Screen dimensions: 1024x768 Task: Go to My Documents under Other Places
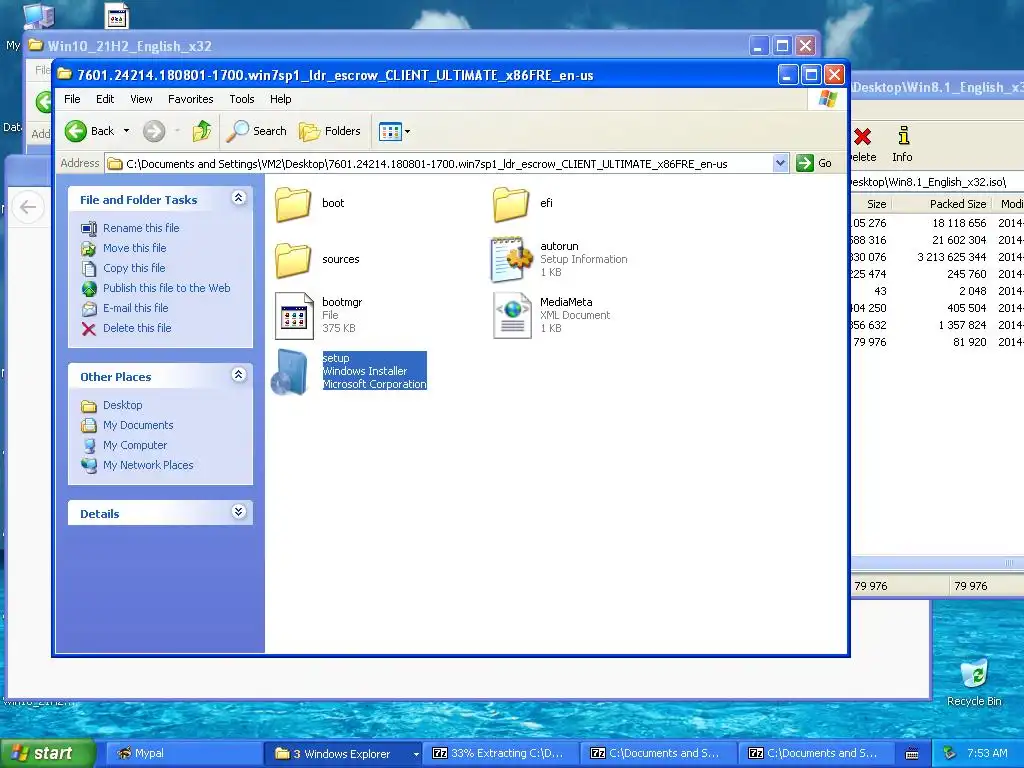click(x=138, y=425)
